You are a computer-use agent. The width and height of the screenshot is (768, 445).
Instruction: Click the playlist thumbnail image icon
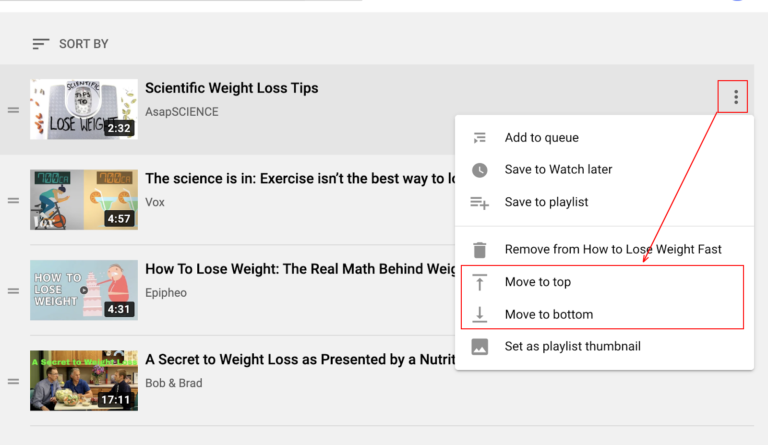click(480, 347)
